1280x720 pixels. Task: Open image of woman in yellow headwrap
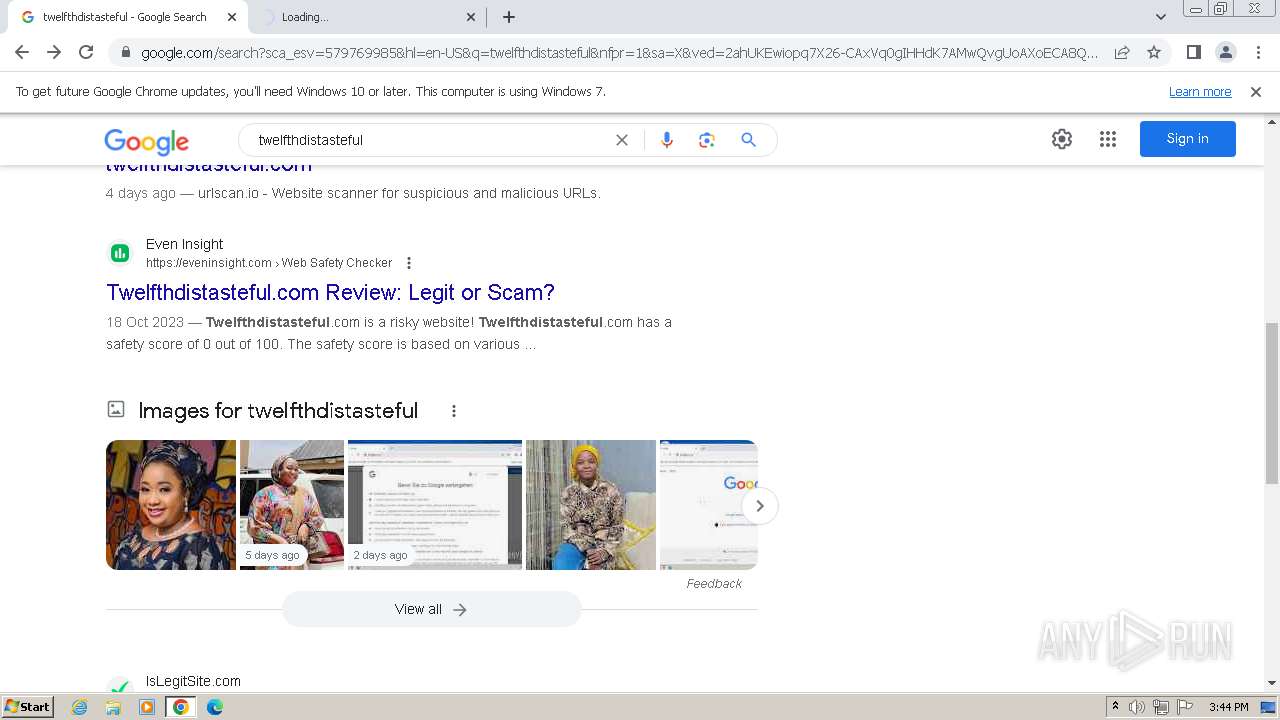click(591, 505)
